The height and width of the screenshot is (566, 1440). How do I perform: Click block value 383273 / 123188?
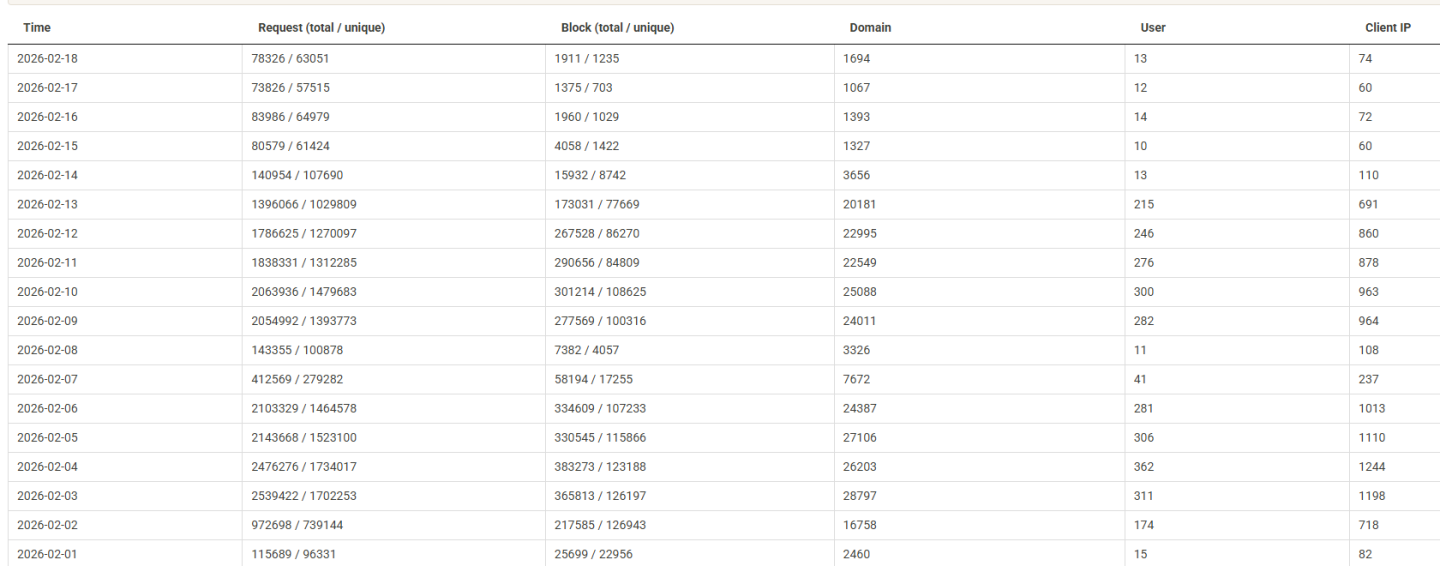point(601,467)
